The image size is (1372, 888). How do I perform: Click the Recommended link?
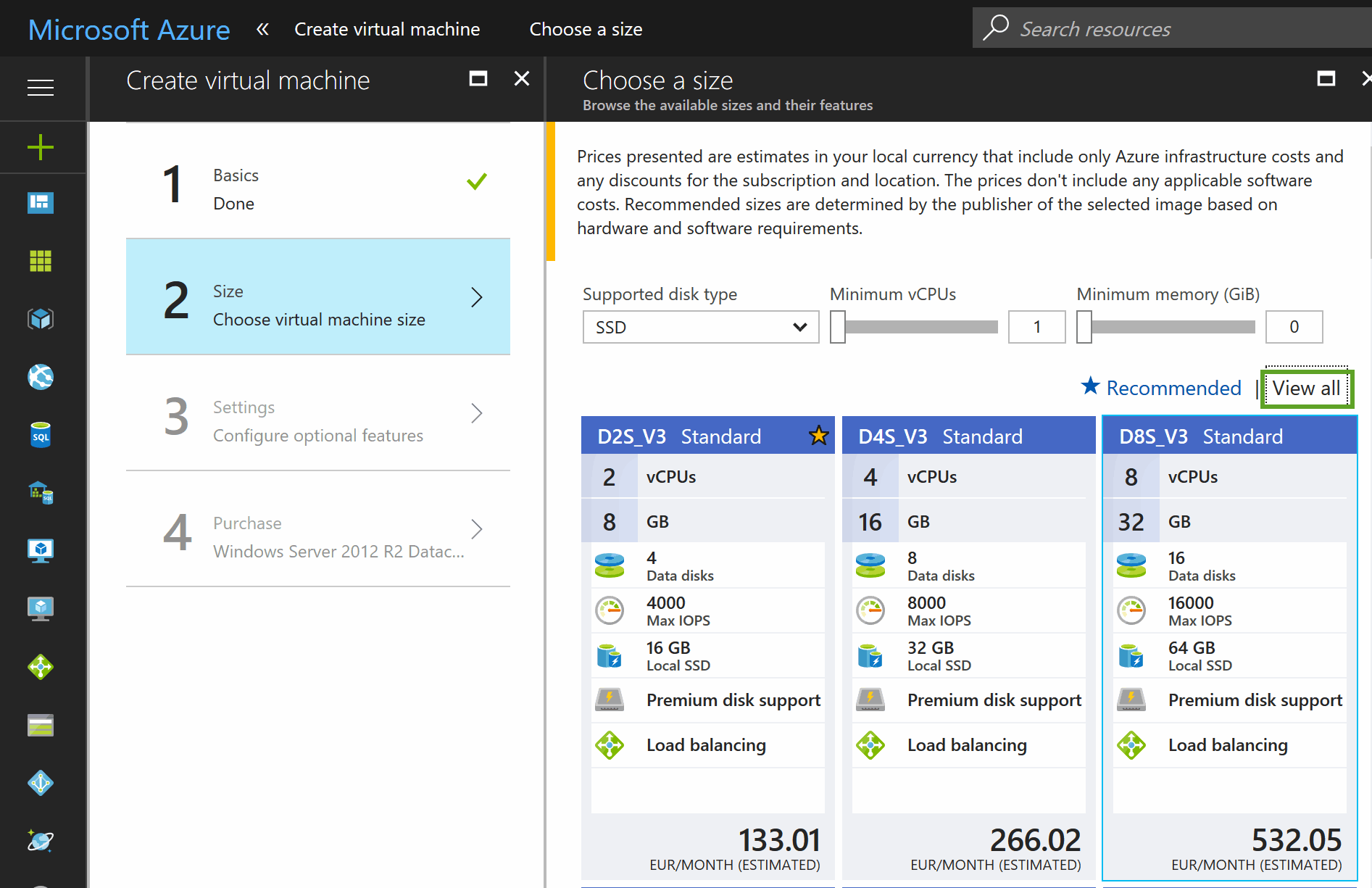pos(1173,388)
